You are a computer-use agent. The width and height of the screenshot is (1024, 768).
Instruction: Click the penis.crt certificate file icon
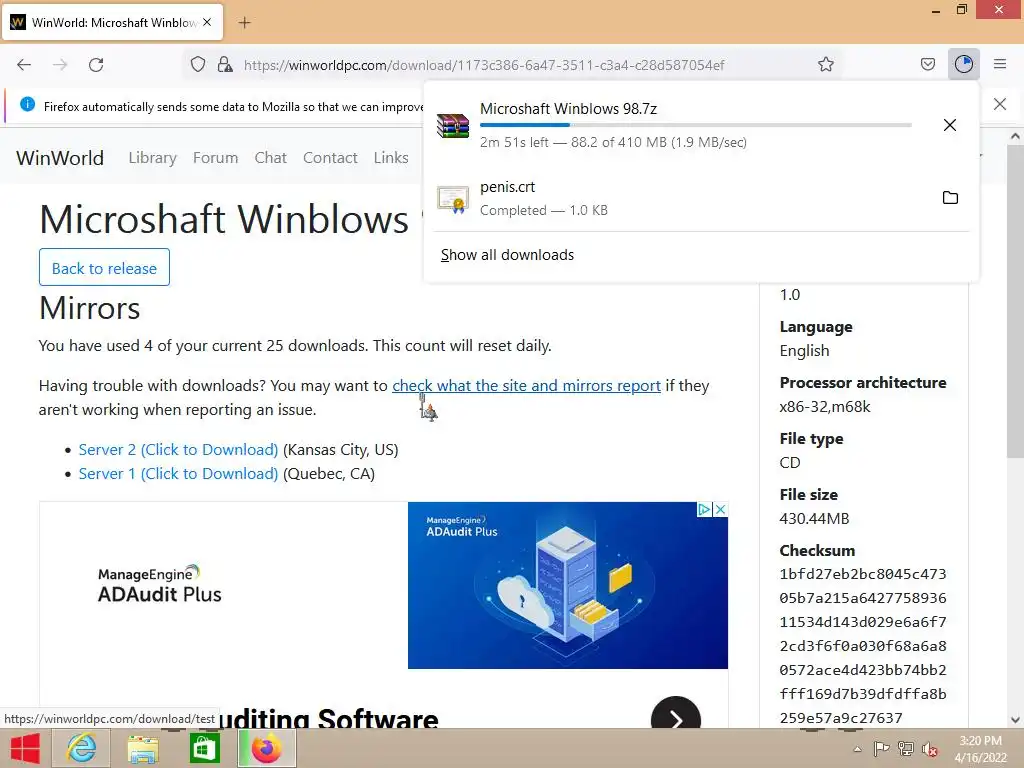[453, 199]
